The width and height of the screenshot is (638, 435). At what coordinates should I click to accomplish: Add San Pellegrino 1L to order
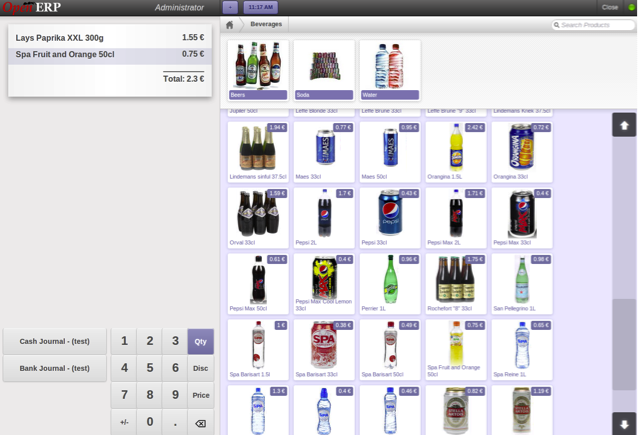522,284
